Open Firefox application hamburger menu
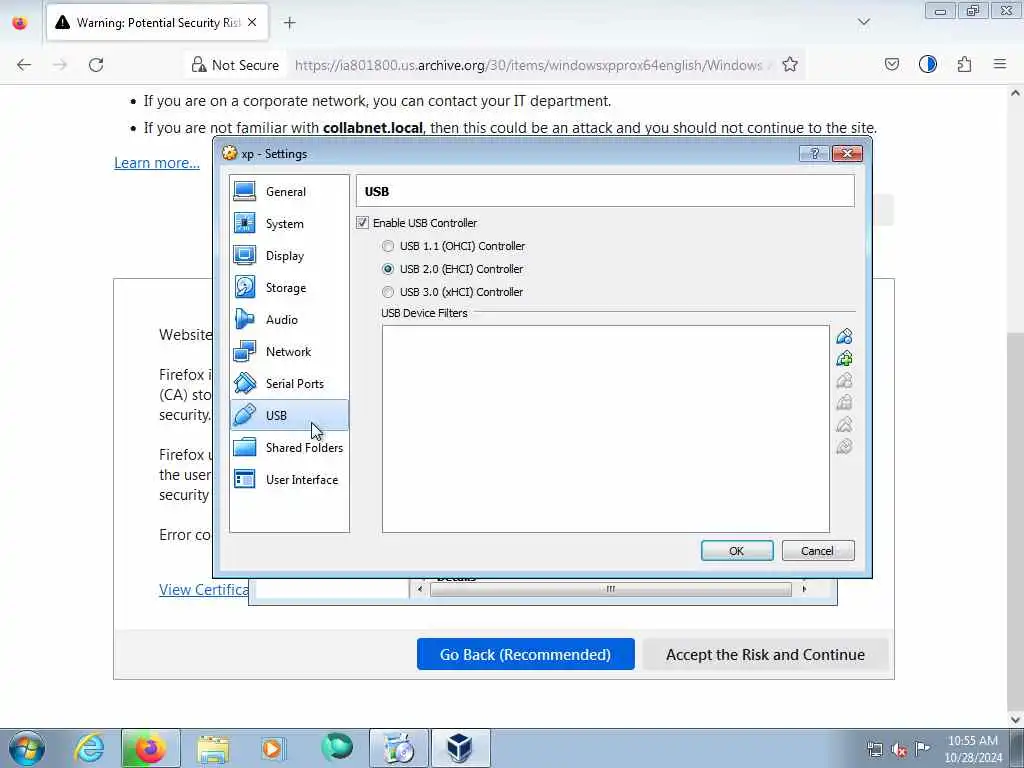1024x768 pixels. click(x=1000, y=64)
